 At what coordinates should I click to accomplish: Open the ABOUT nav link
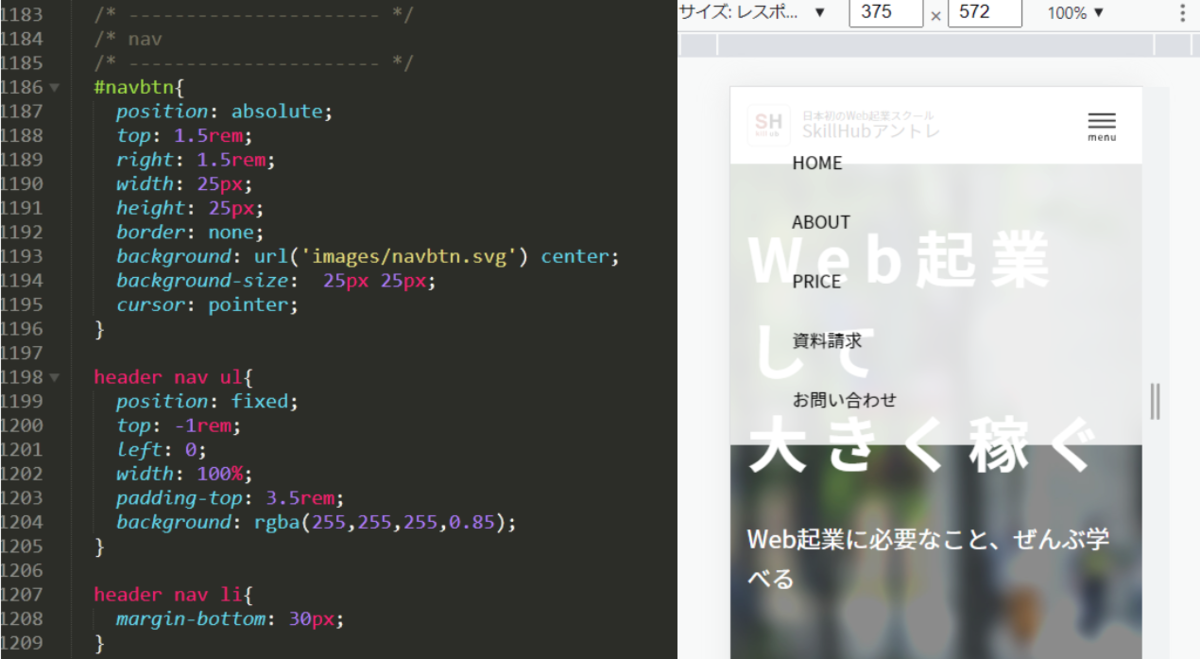pyautogui.click(x=821, y=222)
